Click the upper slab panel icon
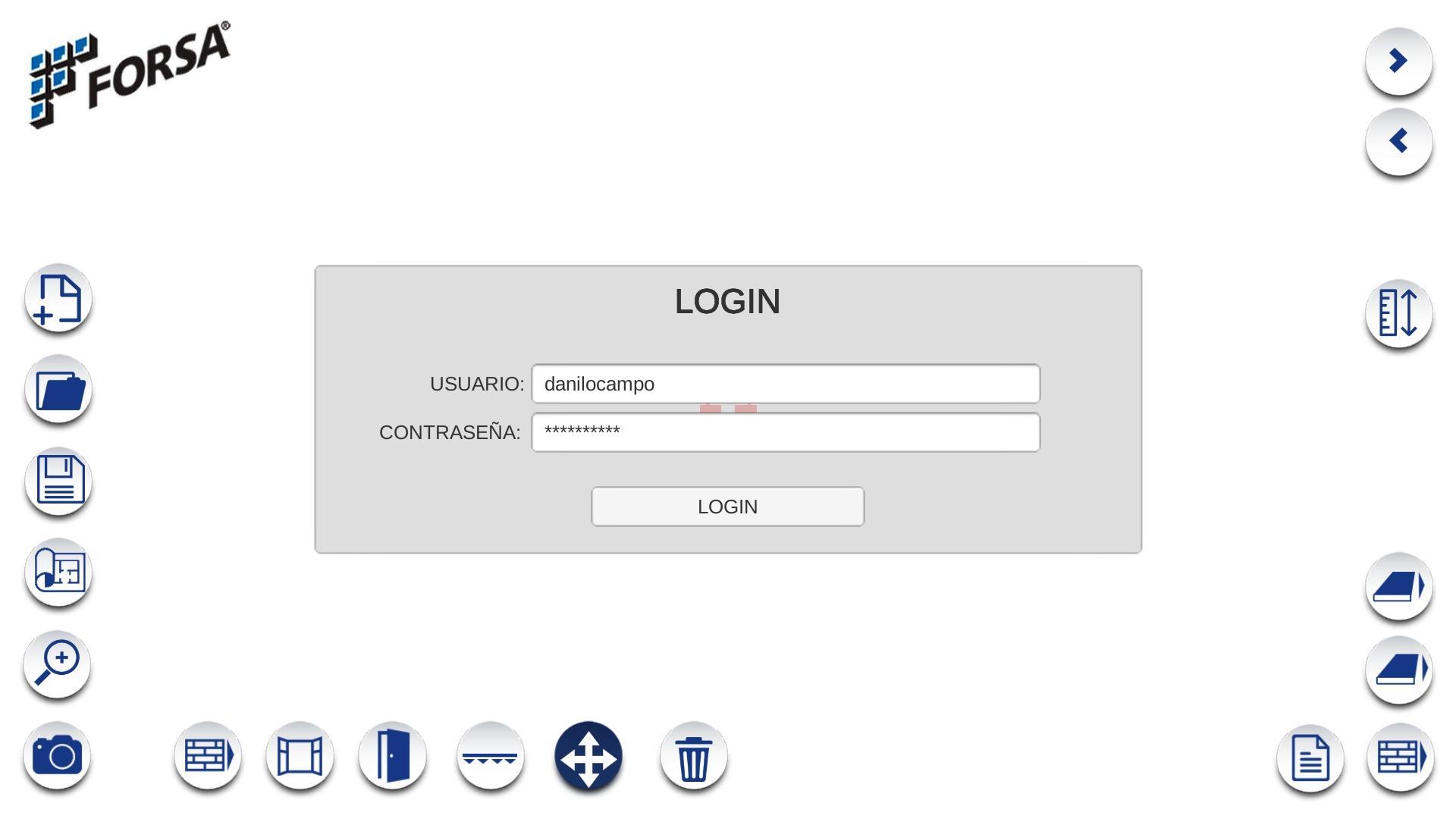 point(1399,587)
